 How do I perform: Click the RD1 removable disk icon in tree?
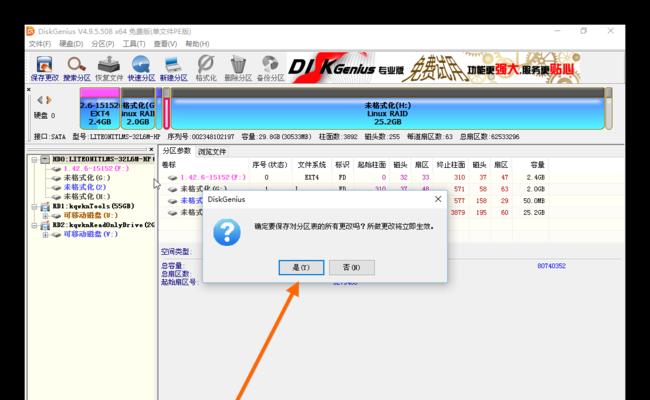coord(45,206)
